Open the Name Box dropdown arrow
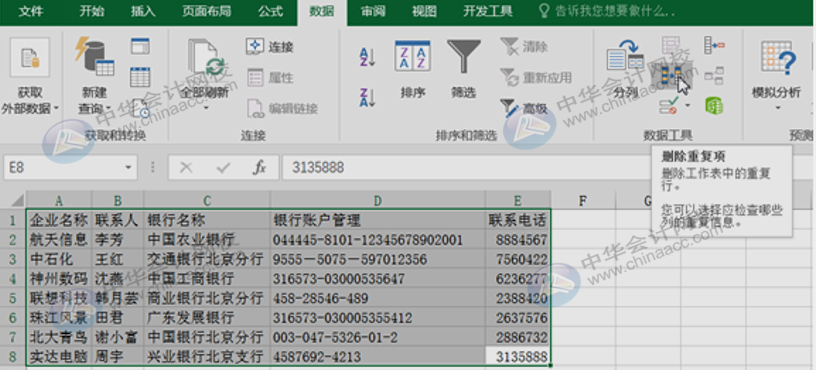This screenshot has width=816, height=370. 128,168
